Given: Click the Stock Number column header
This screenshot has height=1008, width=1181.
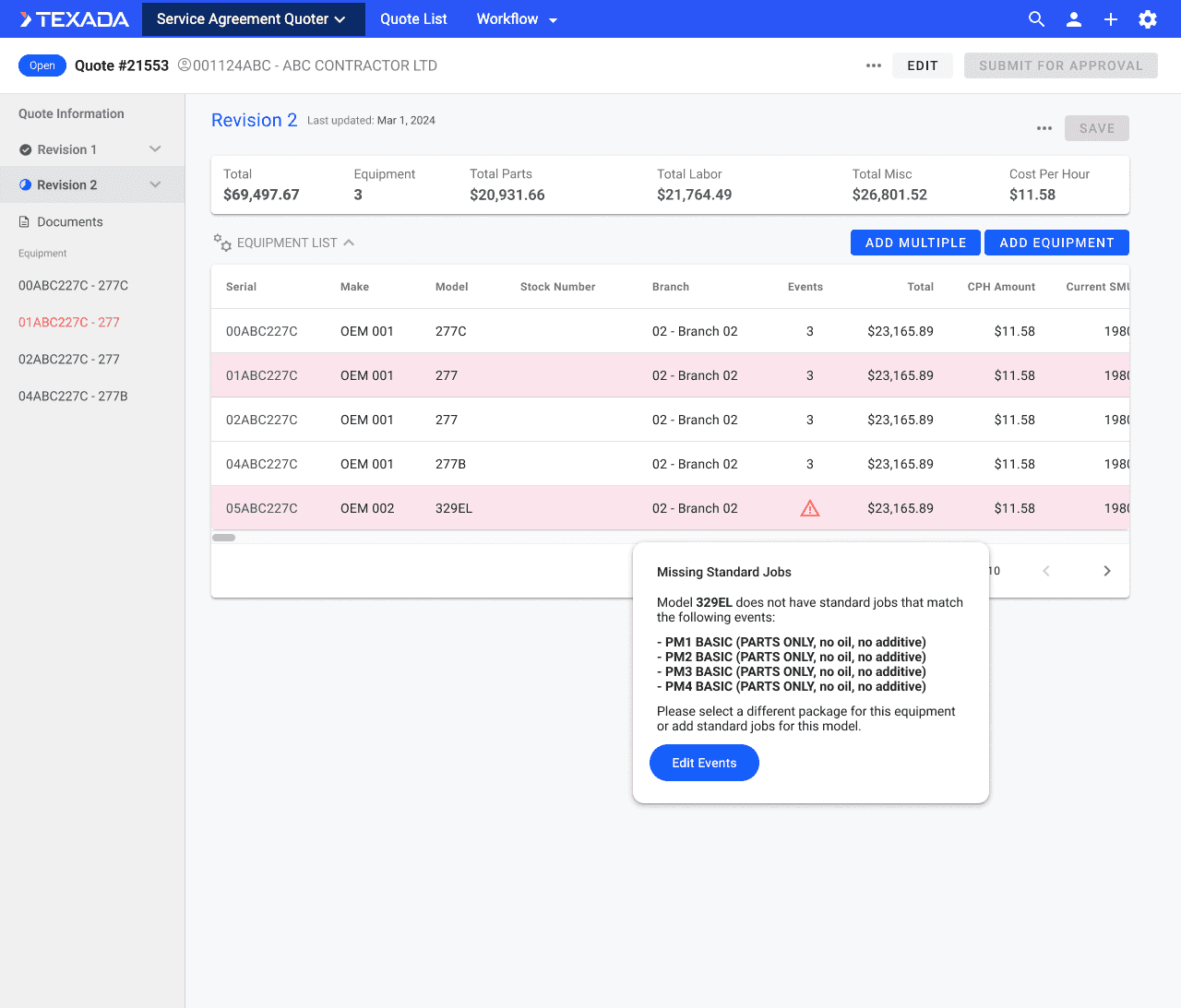Looking at the screenshot, I should point(557,287).
